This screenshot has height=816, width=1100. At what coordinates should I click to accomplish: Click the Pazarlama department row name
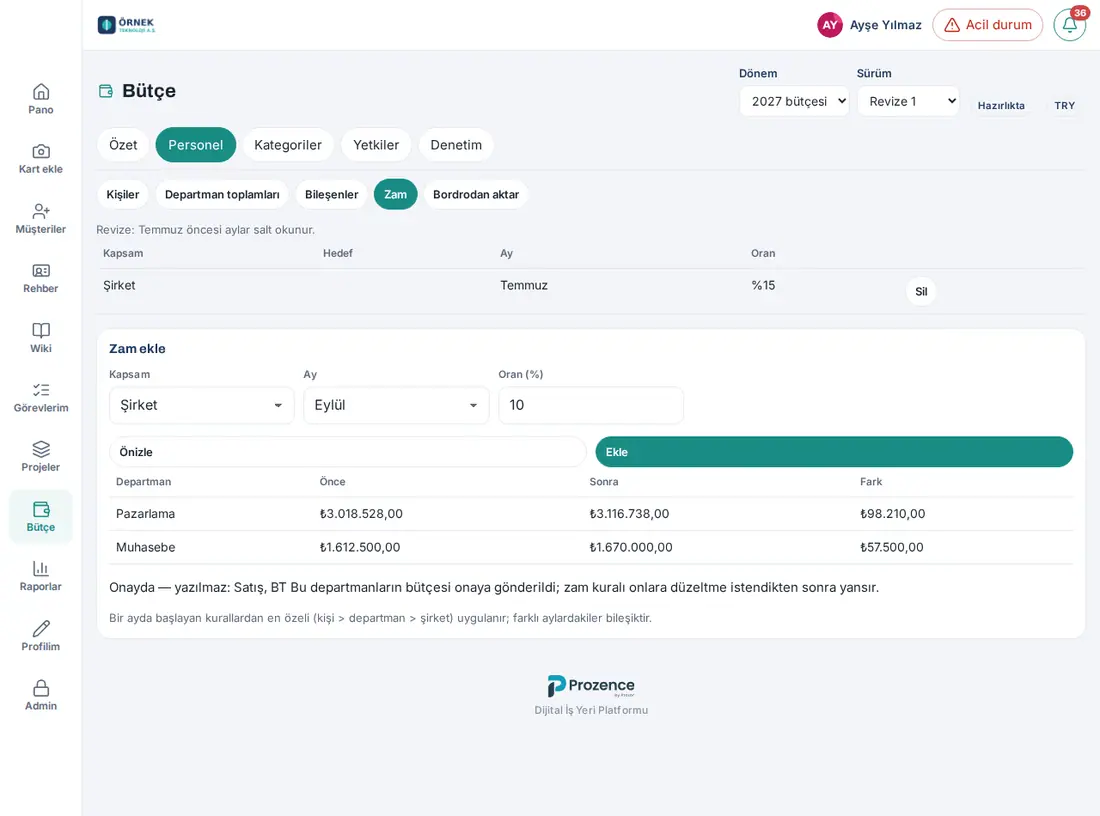(145, 514)
